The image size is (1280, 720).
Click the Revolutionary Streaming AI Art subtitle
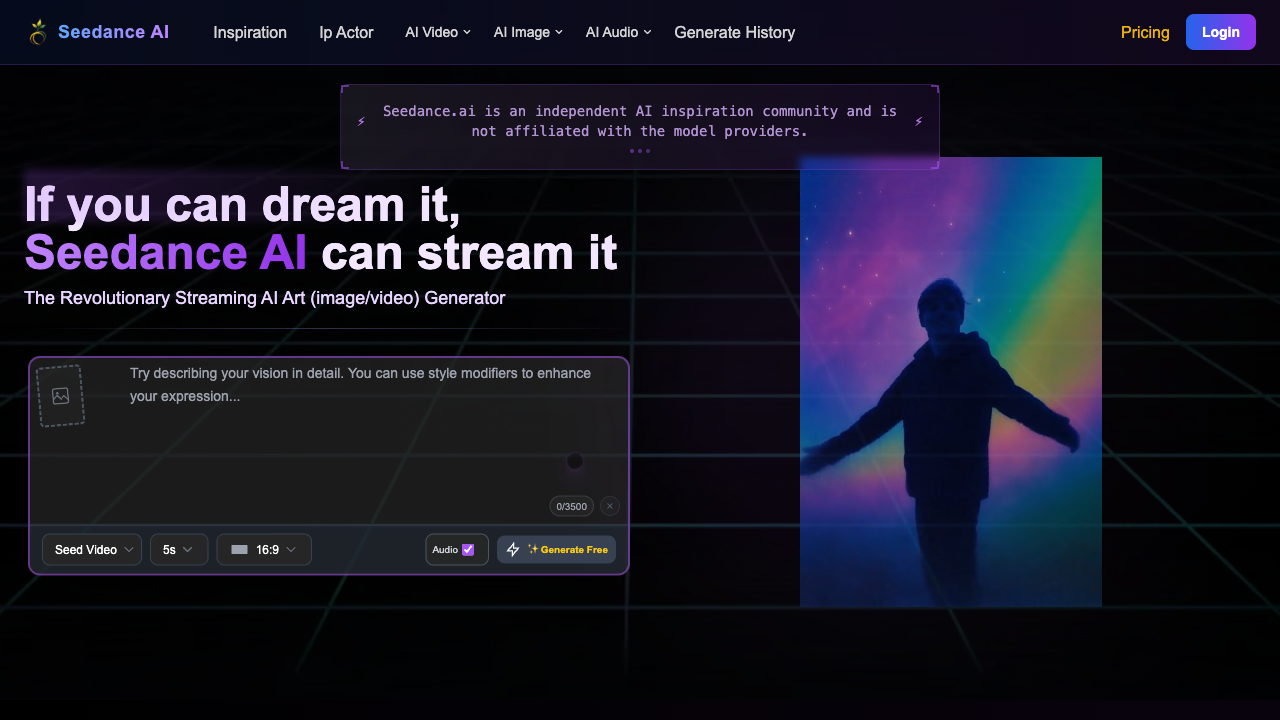[x=265, y=298]
